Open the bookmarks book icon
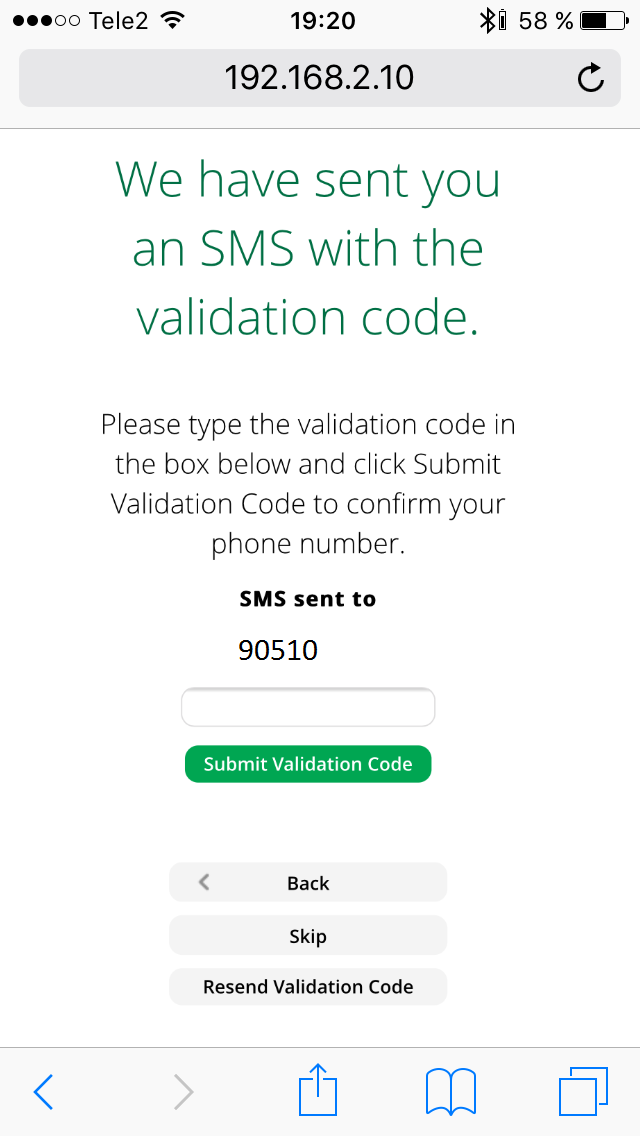This screenshot has width=640, height=1136. [x=450, y=1091]
